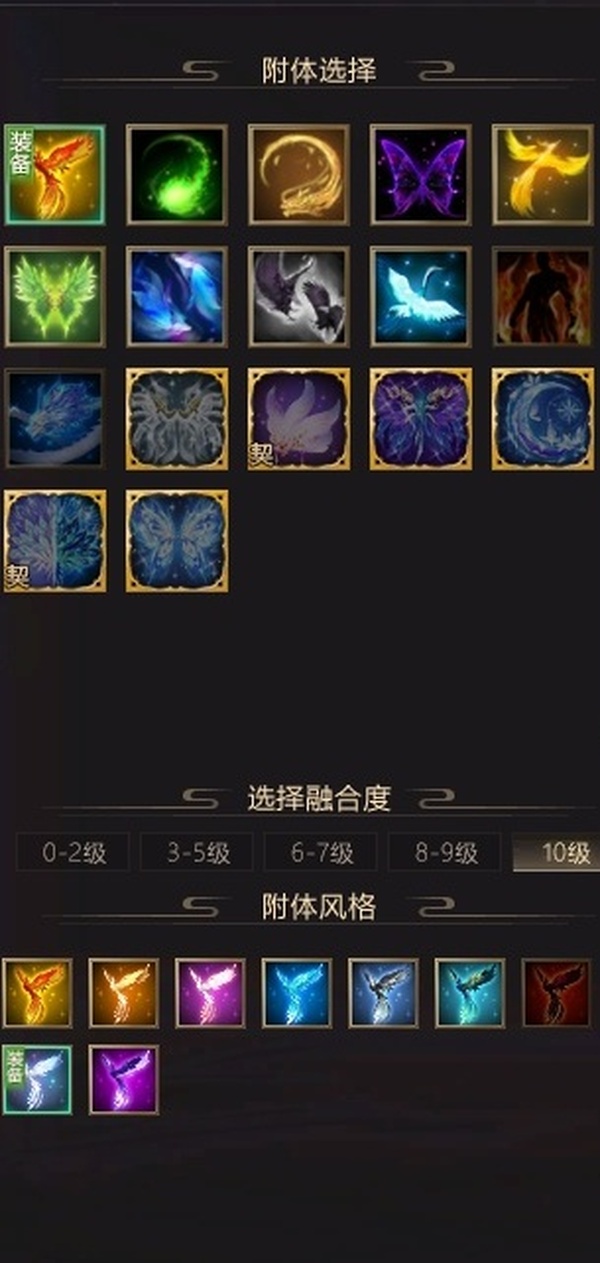This screenshot has height=1263, width=600.
Task: Select the equipped orange phoenix attachment icon
Action: click(x=55, y=174)
